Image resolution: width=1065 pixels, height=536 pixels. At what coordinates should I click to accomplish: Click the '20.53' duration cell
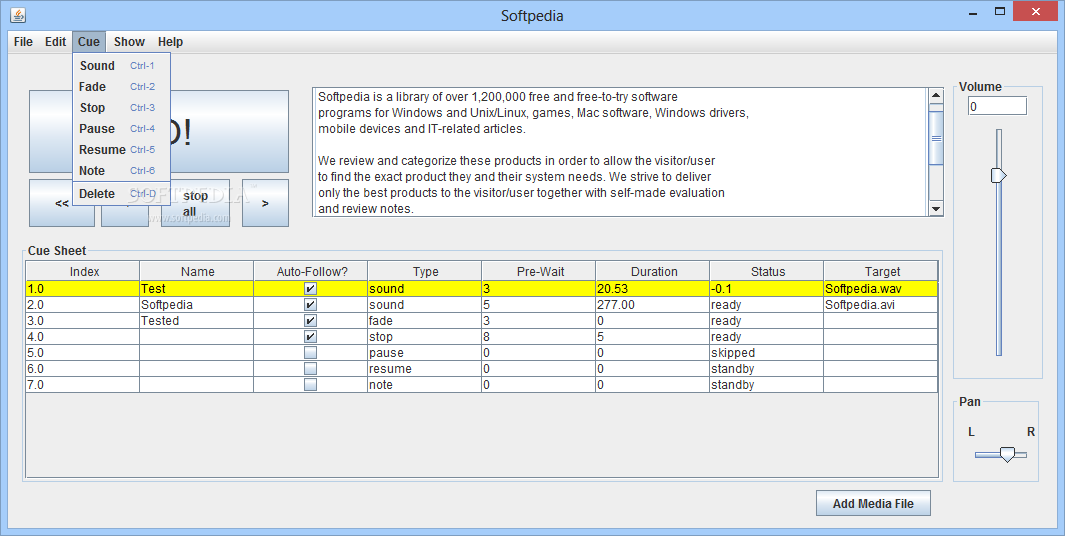click(653, 289)
